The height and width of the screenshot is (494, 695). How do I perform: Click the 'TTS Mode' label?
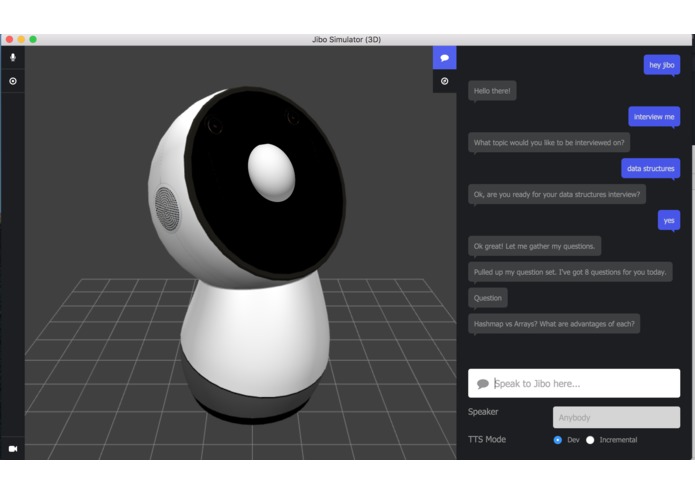pyautogui.click(x=487, y=440)
